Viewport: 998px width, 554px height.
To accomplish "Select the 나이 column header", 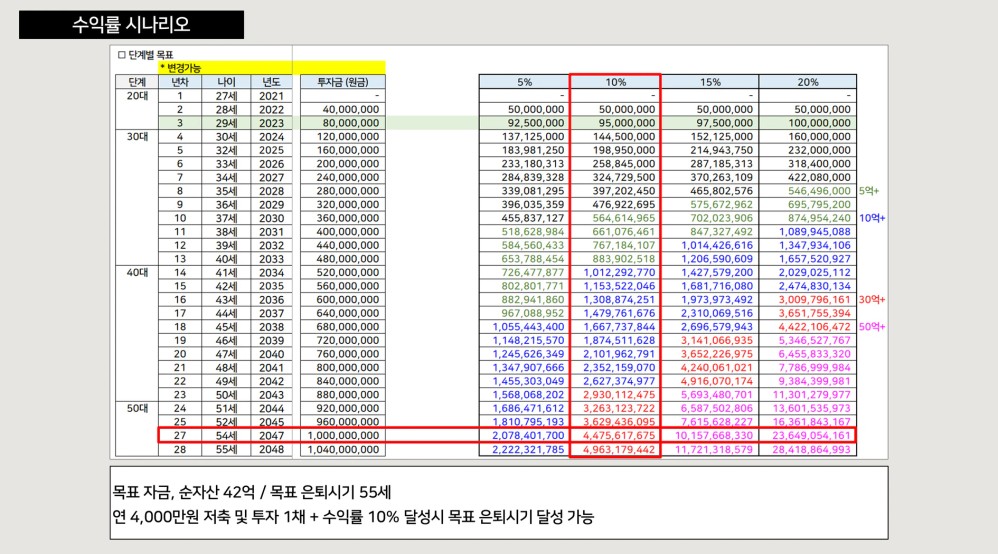I will click(x=226, y=82).
